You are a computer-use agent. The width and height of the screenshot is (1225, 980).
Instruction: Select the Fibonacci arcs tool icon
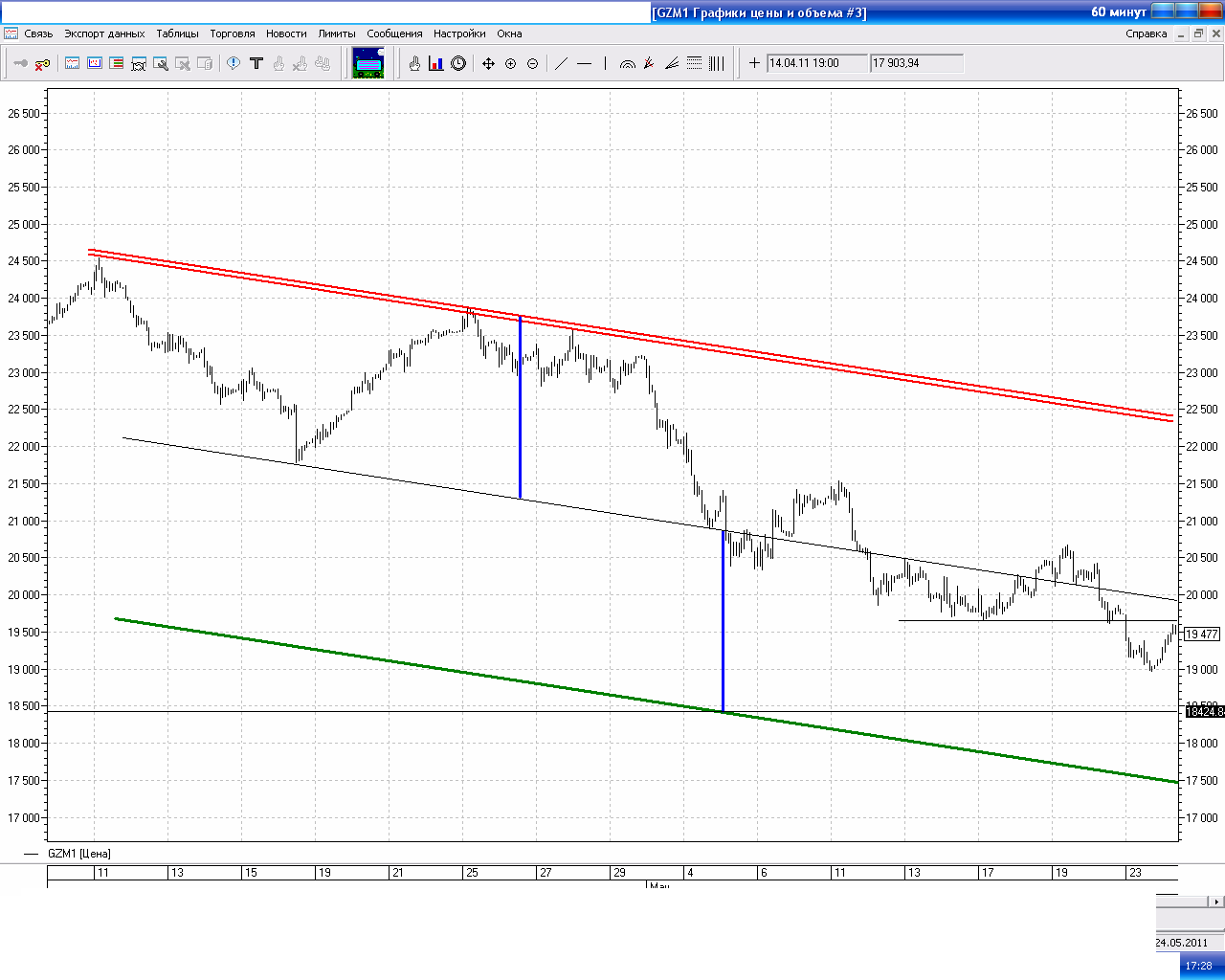[x=628, y=64]
